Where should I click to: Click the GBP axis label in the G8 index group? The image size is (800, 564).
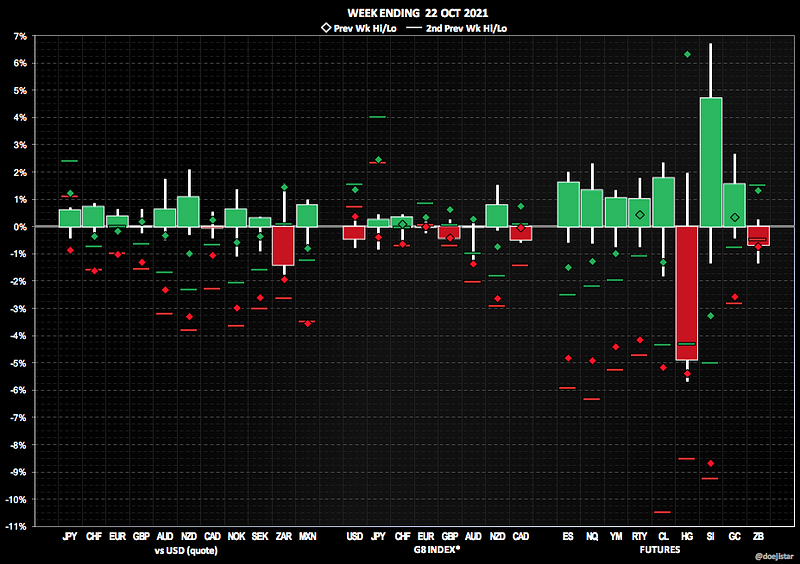(449, 536)
